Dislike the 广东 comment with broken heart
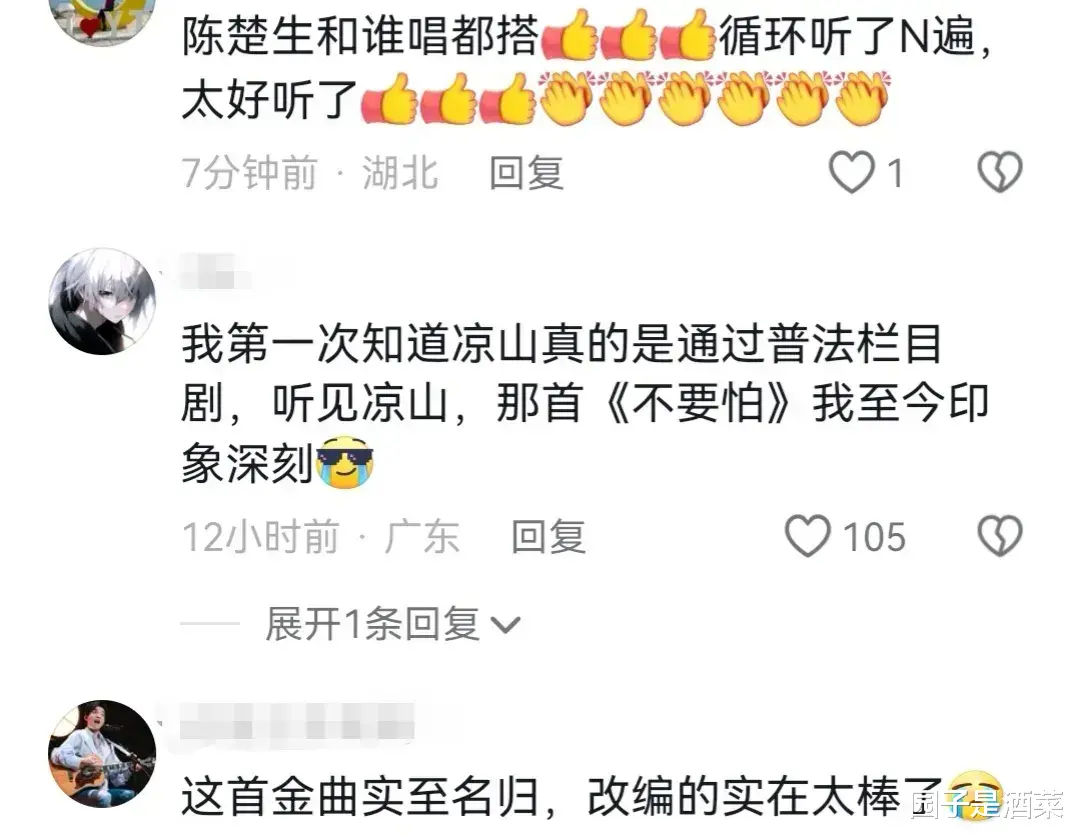Viewport: 1079px width, 839px height. click(1000, 536)
